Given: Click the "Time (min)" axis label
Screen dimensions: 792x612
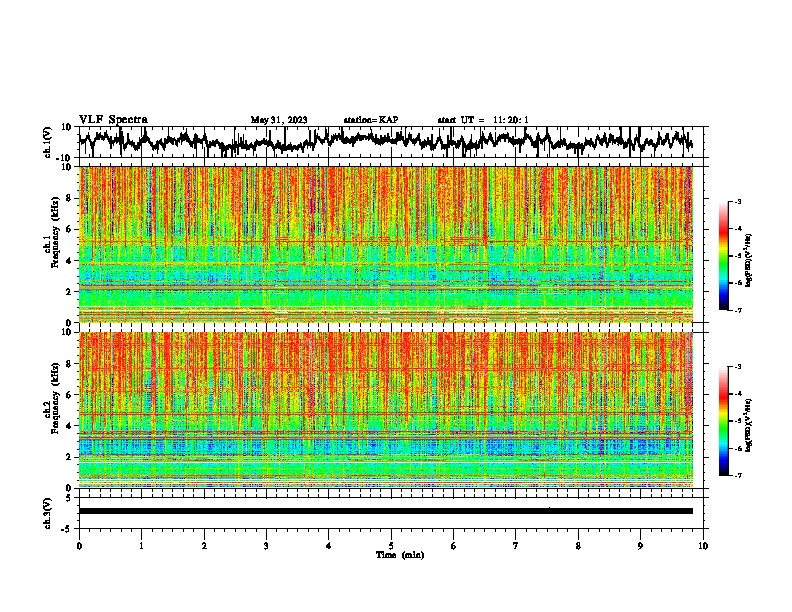Looking at the screenshot, I should click(400, 555).
